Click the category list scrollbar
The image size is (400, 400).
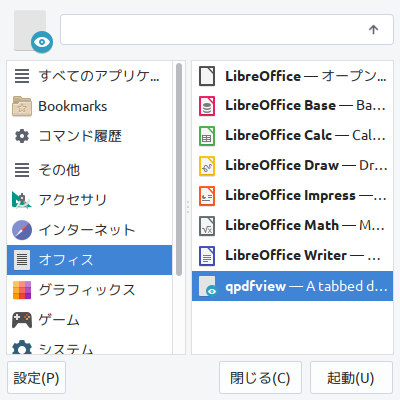[179, 169]
